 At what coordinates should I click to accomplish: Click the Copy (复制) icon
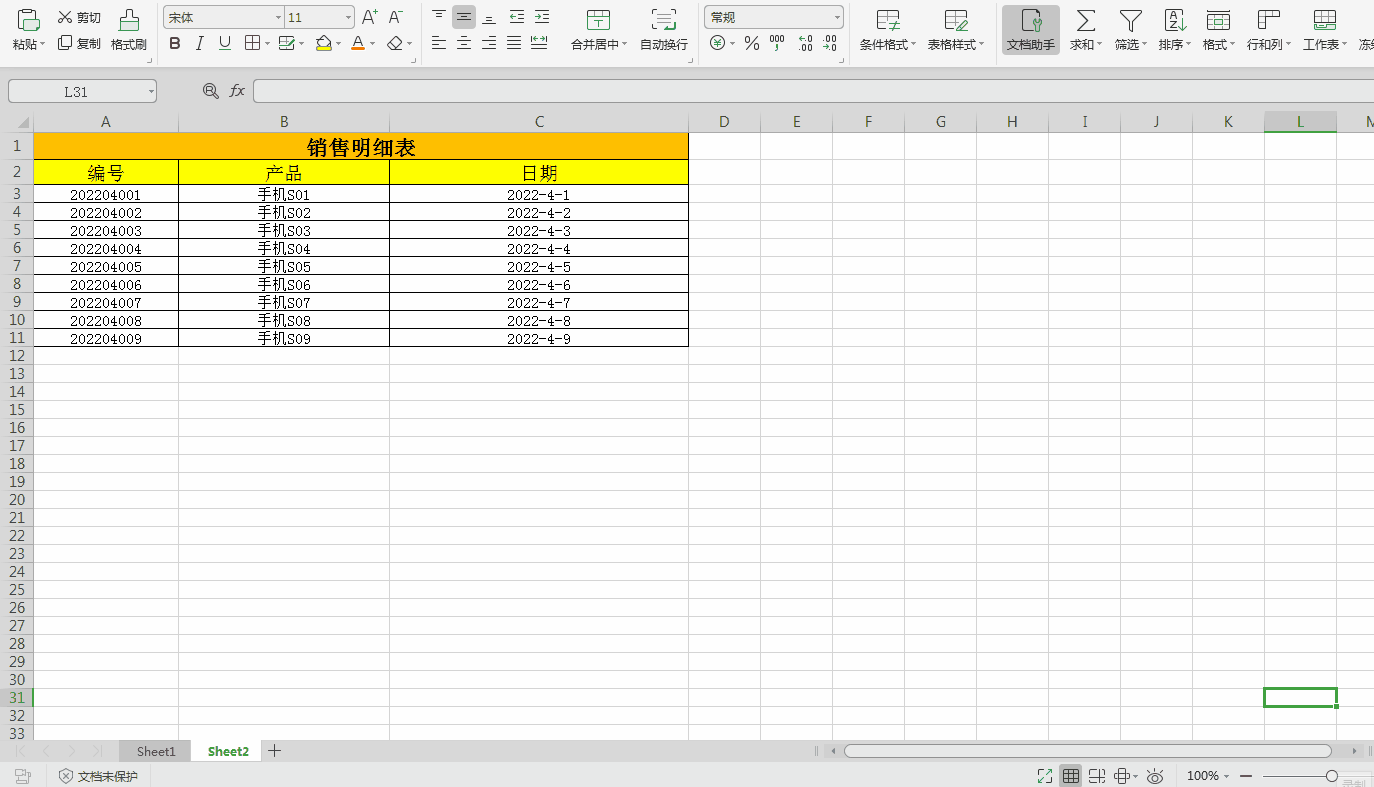click(x=65, y=43)
